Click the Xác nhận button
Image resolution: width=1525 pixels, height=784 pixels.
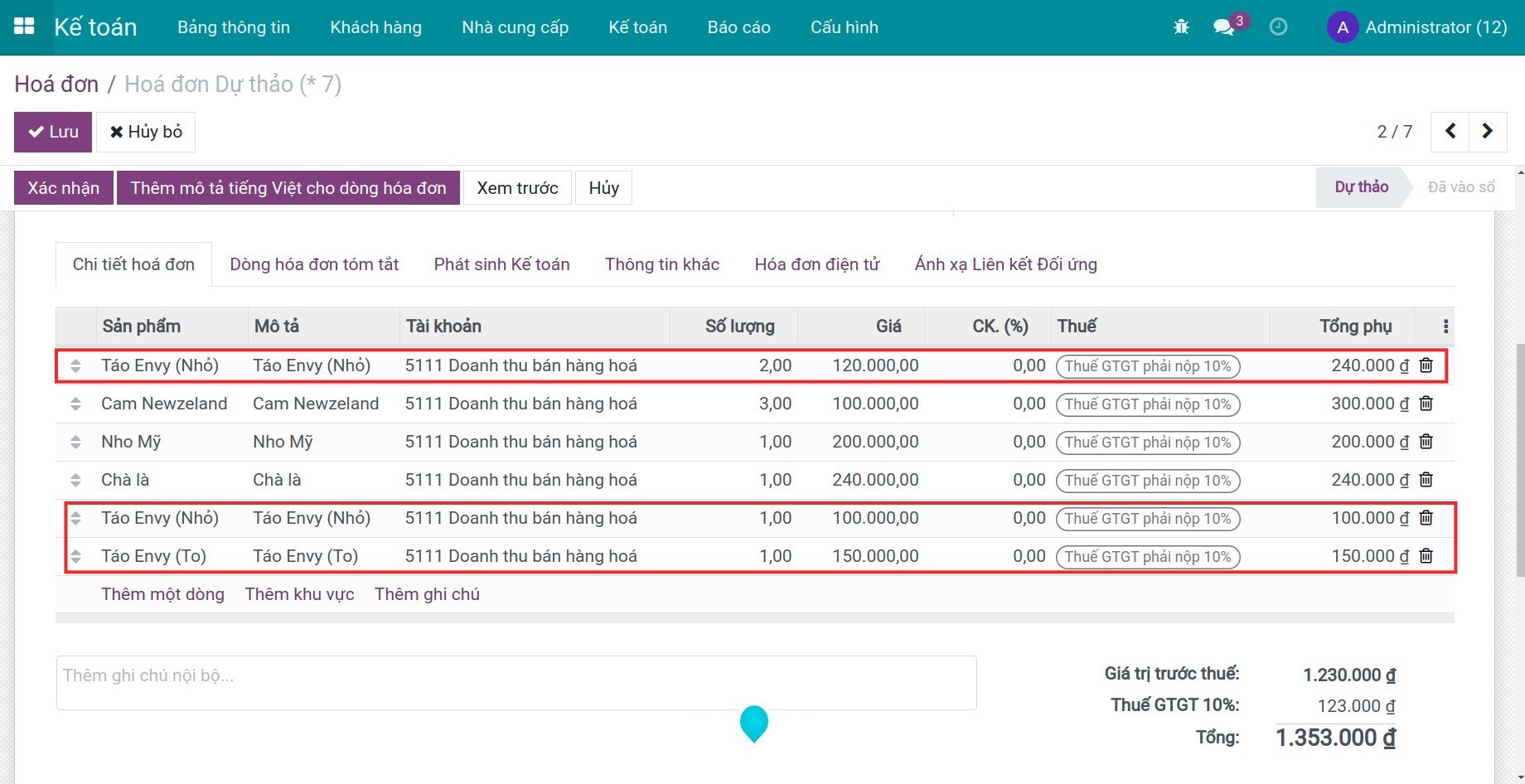point(64,188)
